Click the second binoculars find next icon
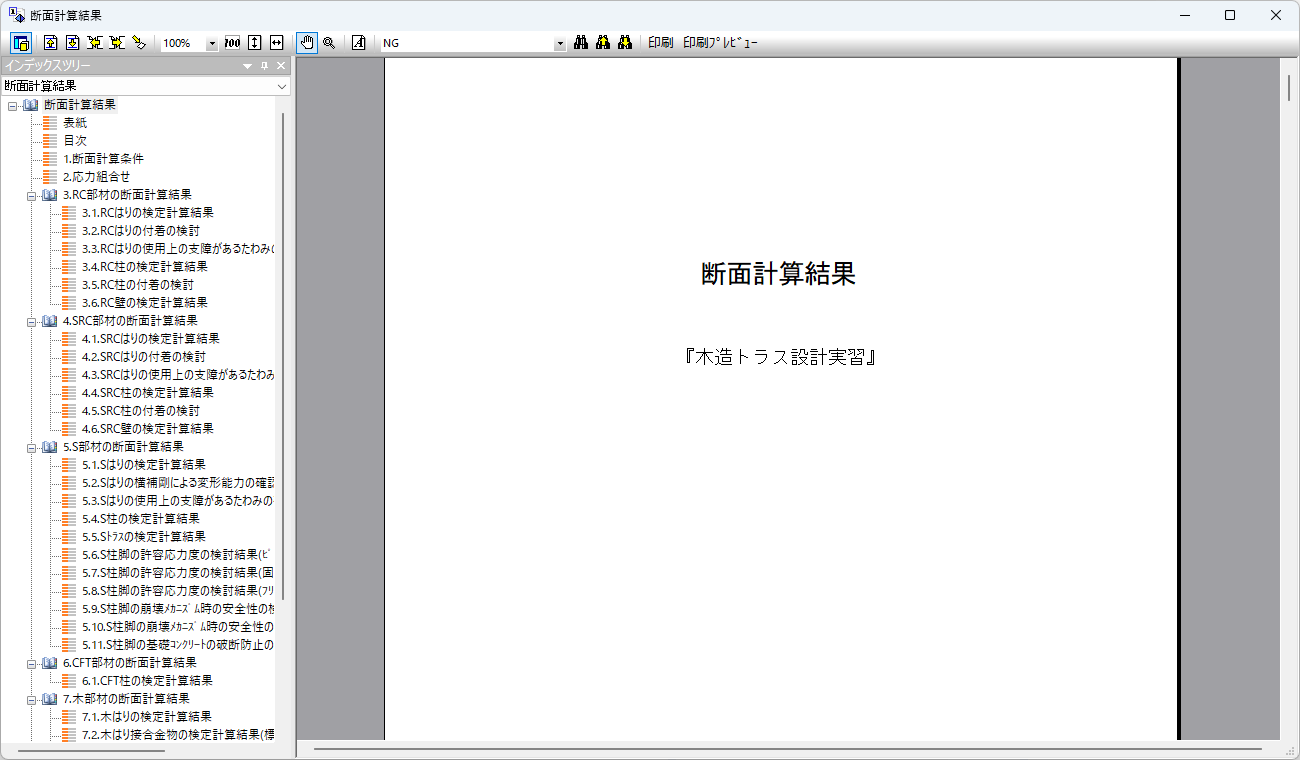The height and width of the screenshot is (760, 1300). pyautogui.click(x=603, y=43)
